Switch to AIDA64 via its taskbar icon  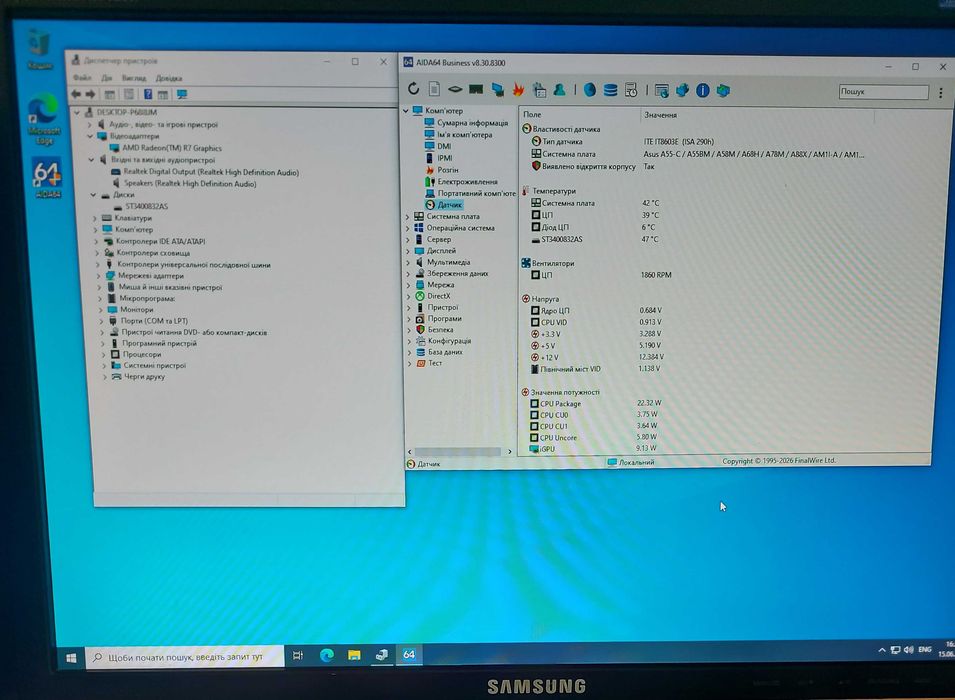pyautogui.click(x=409, y=654)
